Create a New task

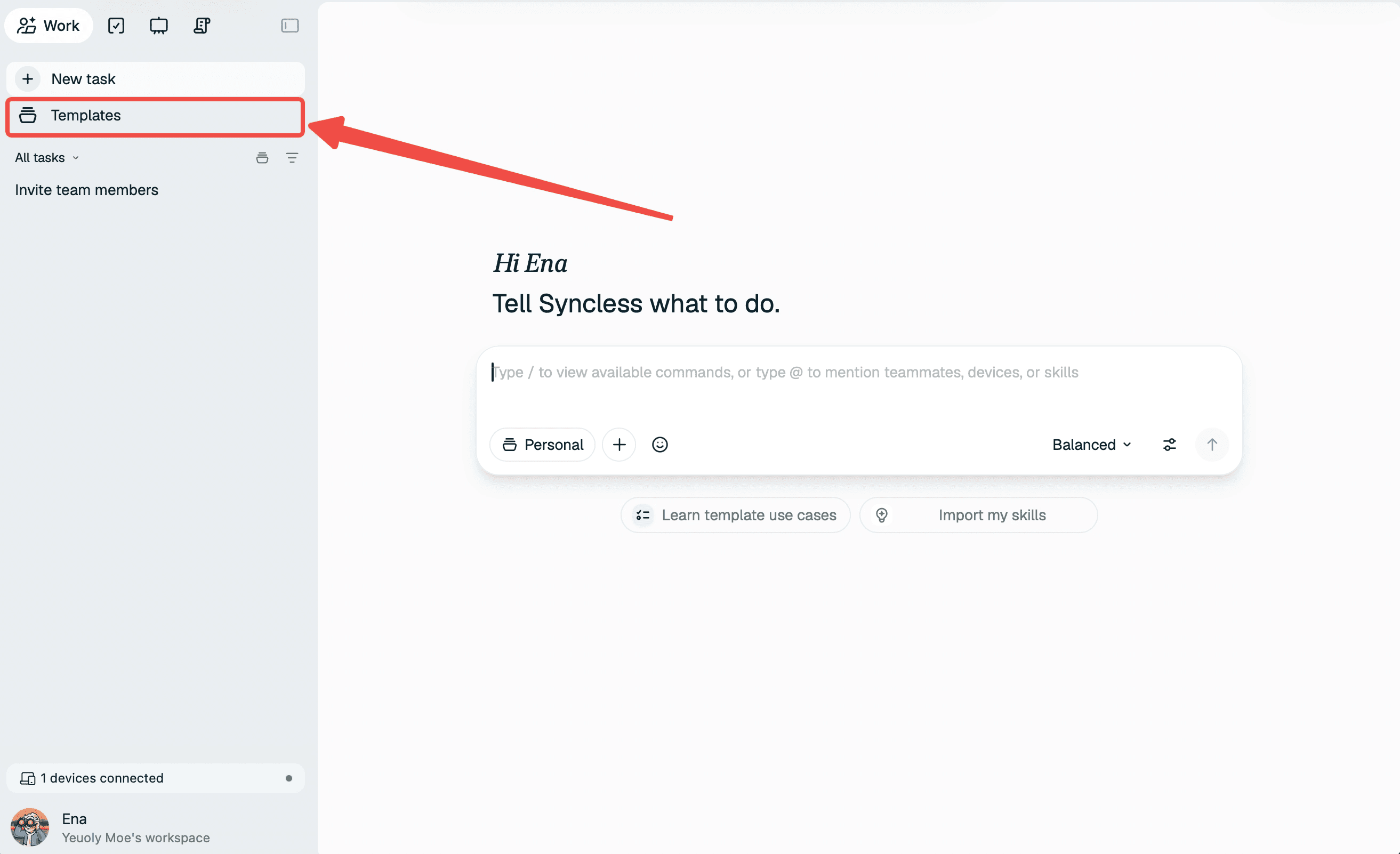coord(156,79)
